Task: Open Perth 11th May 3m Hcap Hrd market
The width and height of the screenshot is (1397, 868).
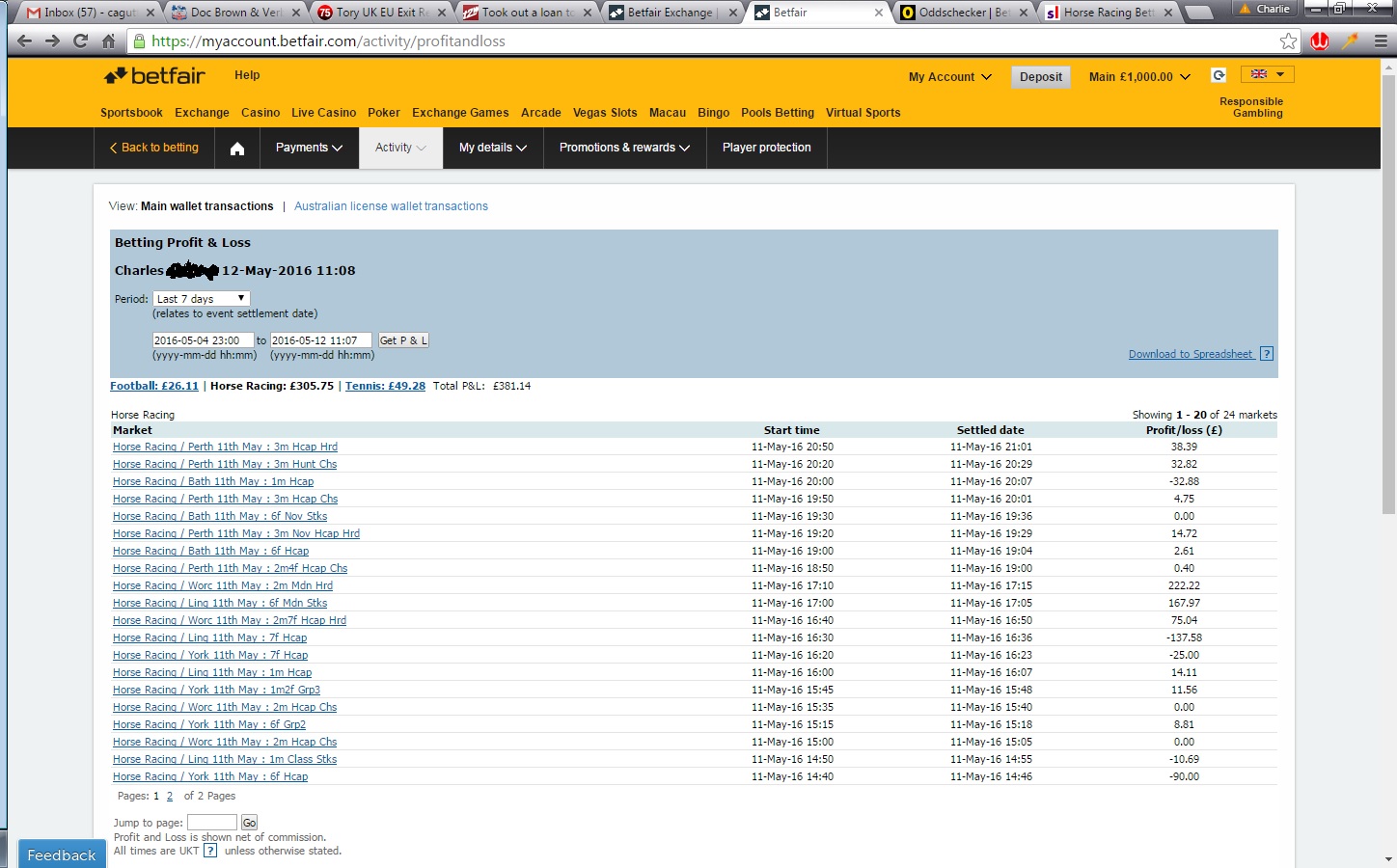Action: pyautogui.click(x=225, y=447)
